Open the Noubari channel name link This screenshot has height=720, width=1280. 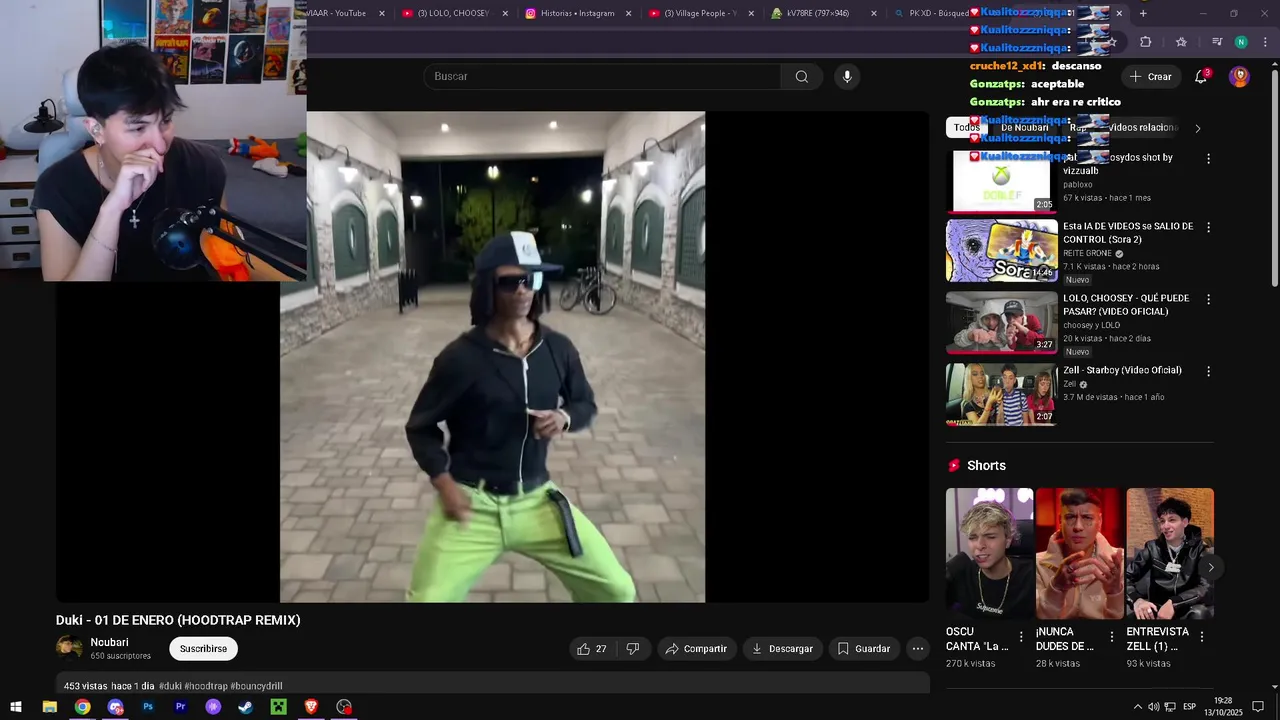coord(109,642)
